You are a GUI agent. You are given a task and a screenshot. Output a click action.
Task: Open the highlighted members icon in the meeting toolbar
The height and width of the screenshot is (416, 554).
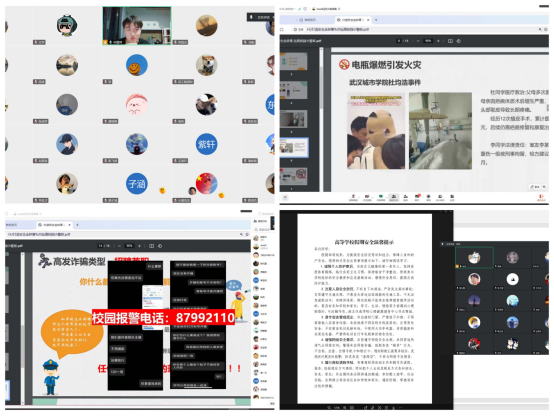point(394,197)
